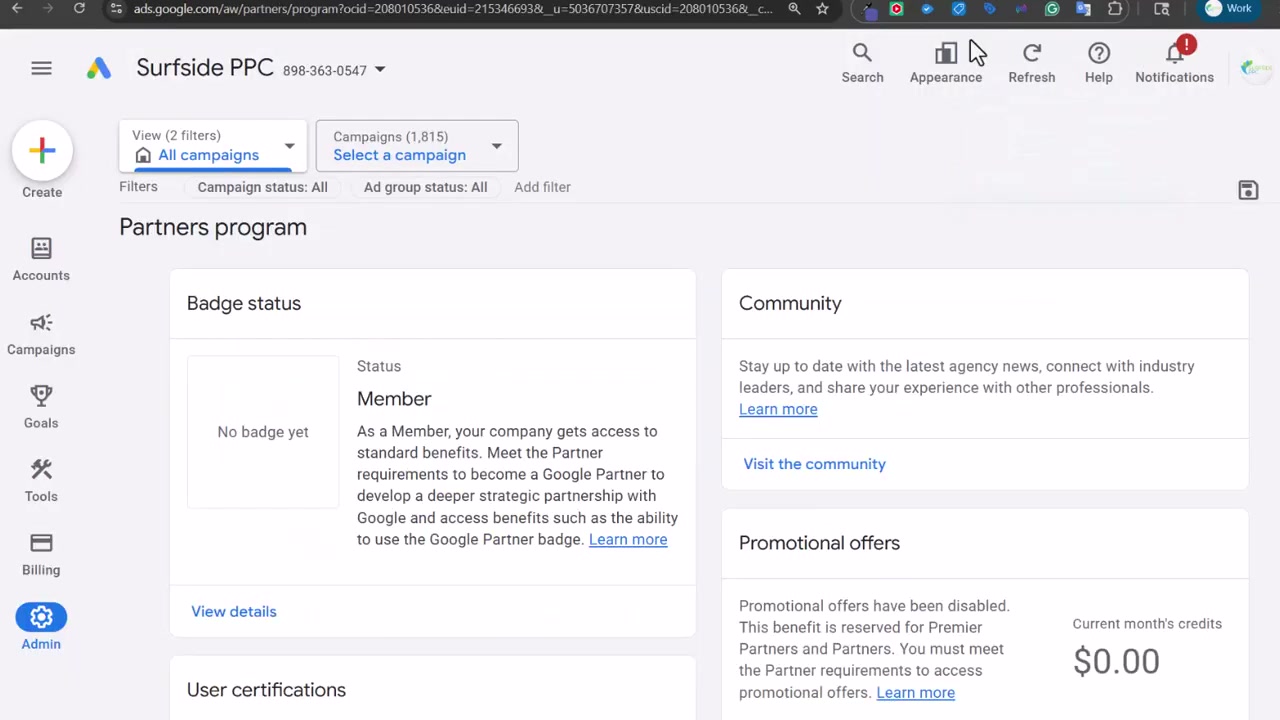Image resolution: width=1280 pixels, height=720 pixels.
Task: Click the Member status text
Action: (394, 398)
